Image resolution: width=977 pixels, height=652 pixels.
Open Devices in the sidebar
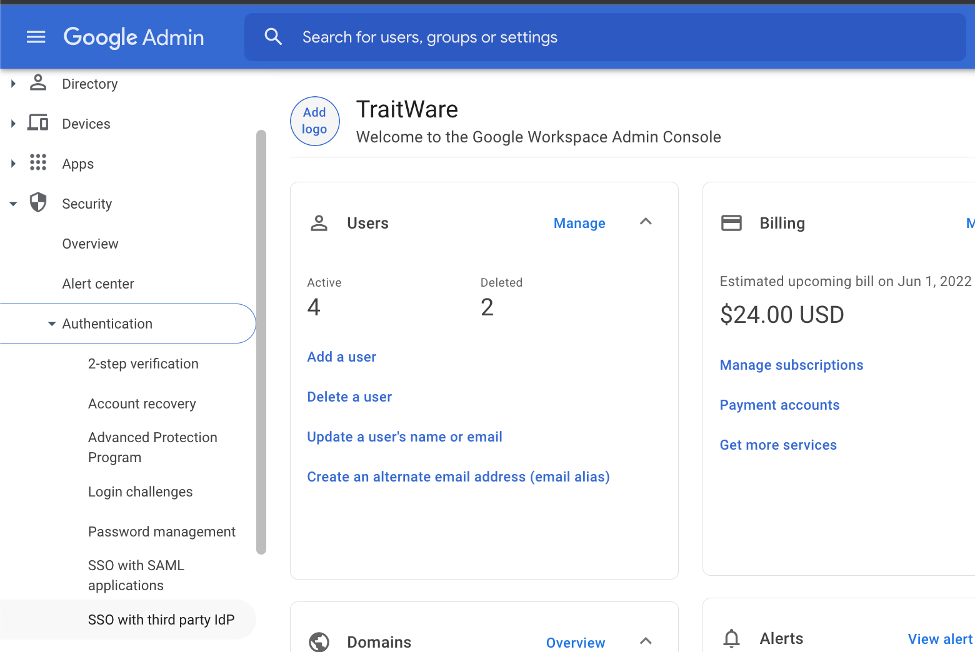86,124
